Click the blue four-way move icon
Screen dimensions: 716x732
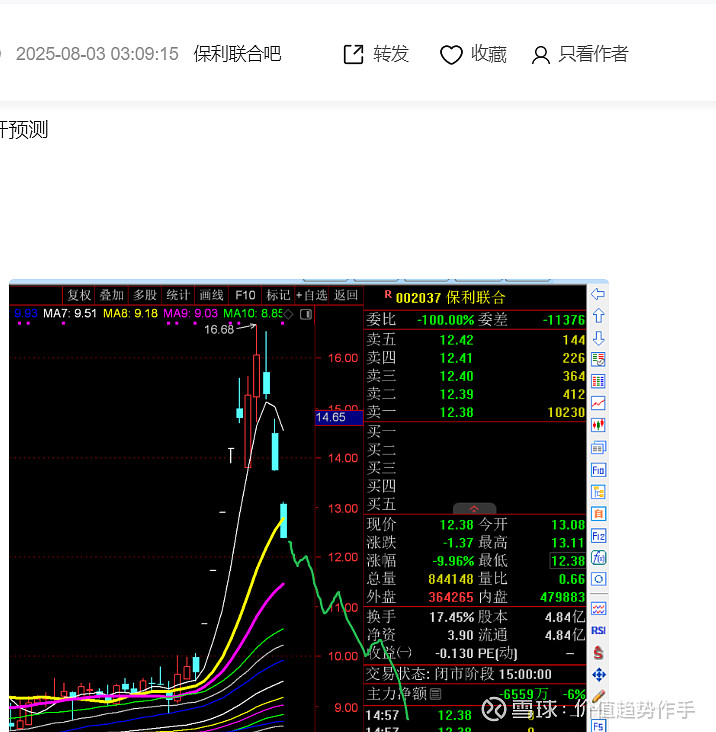598,675
